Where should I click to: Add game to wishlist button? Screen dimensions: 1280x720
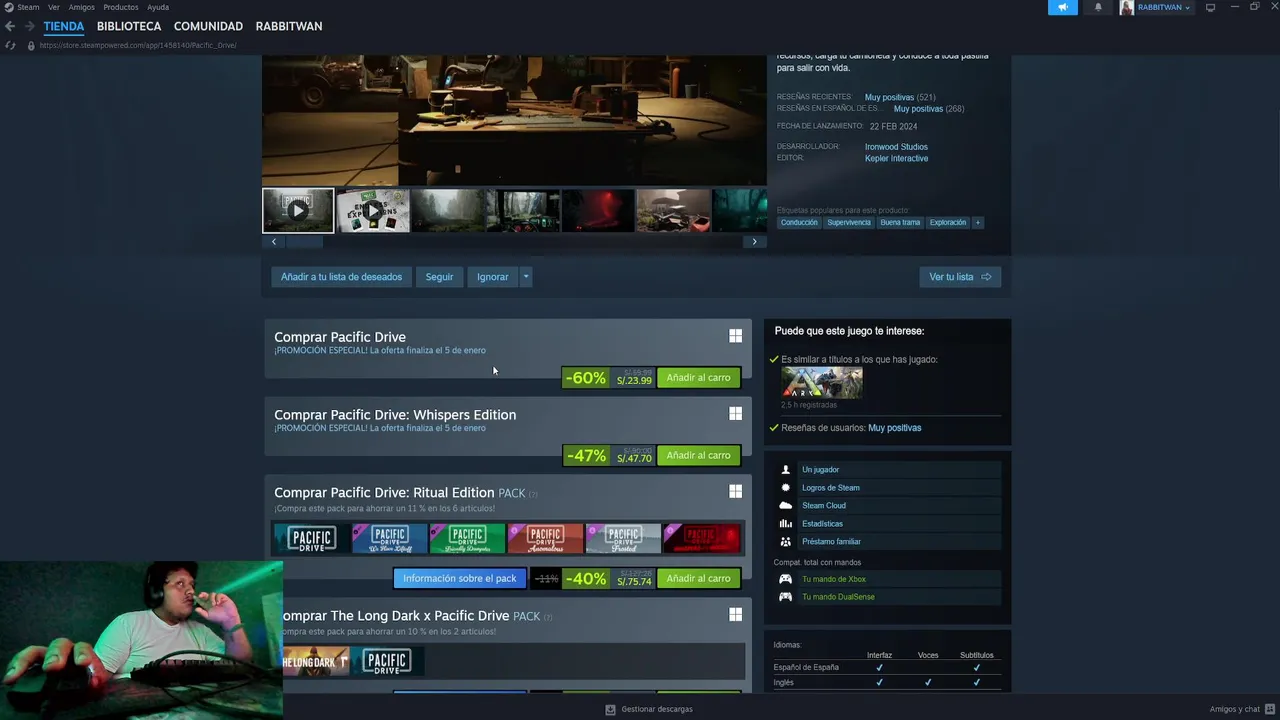point(341,277)
